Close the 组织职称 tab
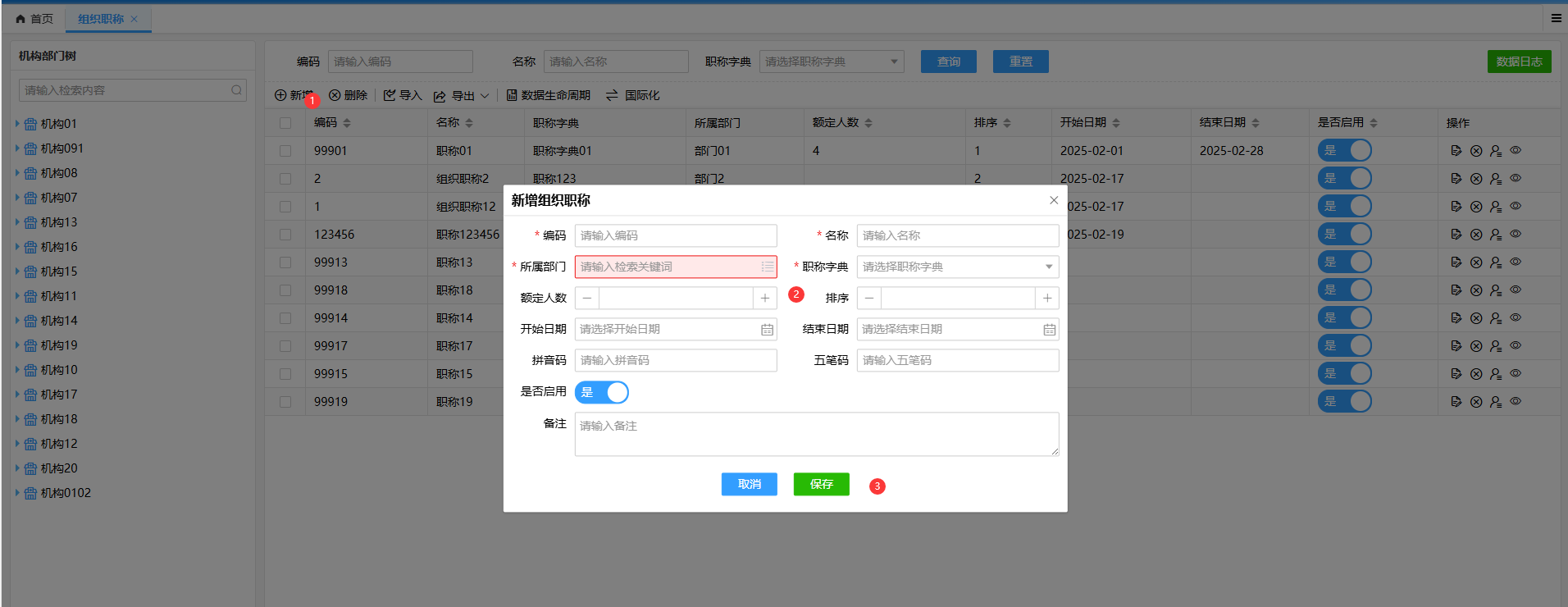Image resolution: width=1568 pixels, height=607 pixels. (134, 19)
